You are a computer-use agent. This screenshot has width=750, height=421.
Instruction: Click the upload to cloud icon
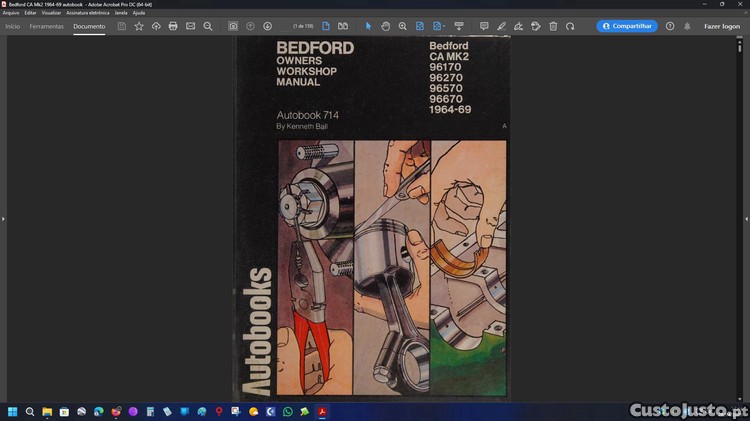156,26
